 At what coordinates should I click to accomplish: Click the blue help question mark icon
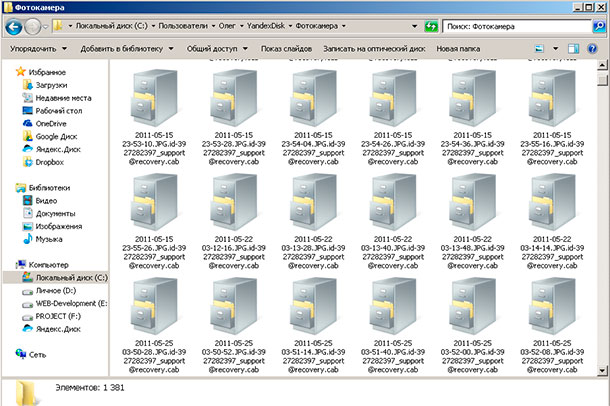pyautogui.click(x=592, y=49)
